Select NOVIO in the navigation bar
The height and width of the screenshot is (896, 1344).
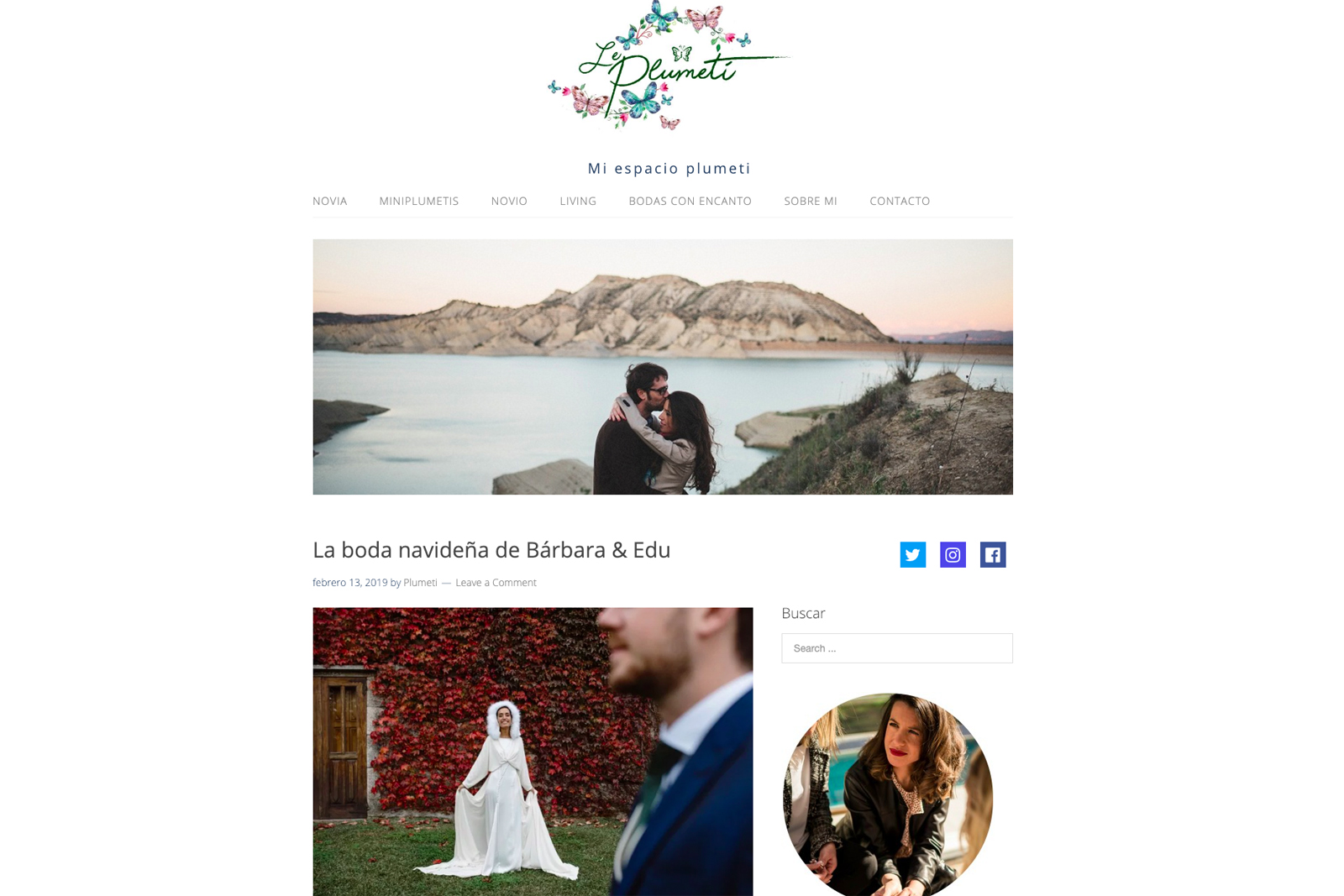[x=509, y=201]
